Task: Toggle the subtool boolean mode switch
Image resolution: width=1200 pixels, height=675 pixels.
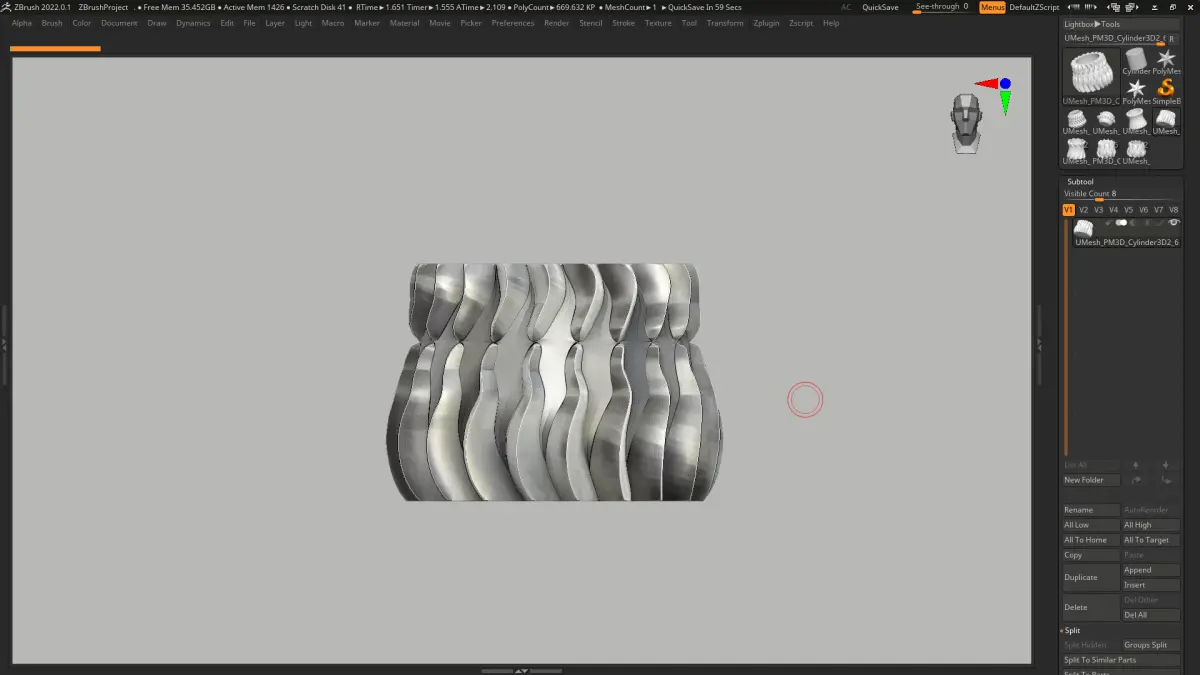Action: click(x=1121, y=222)
